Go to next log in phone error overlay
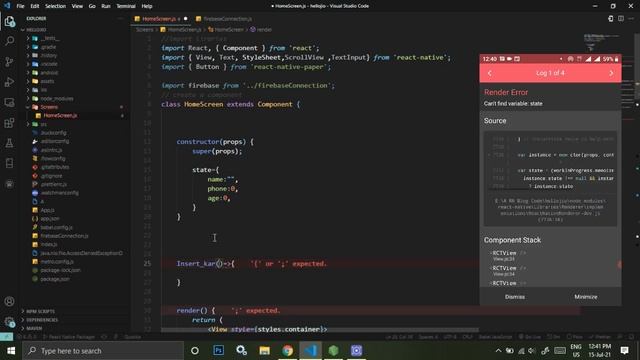 611,73
